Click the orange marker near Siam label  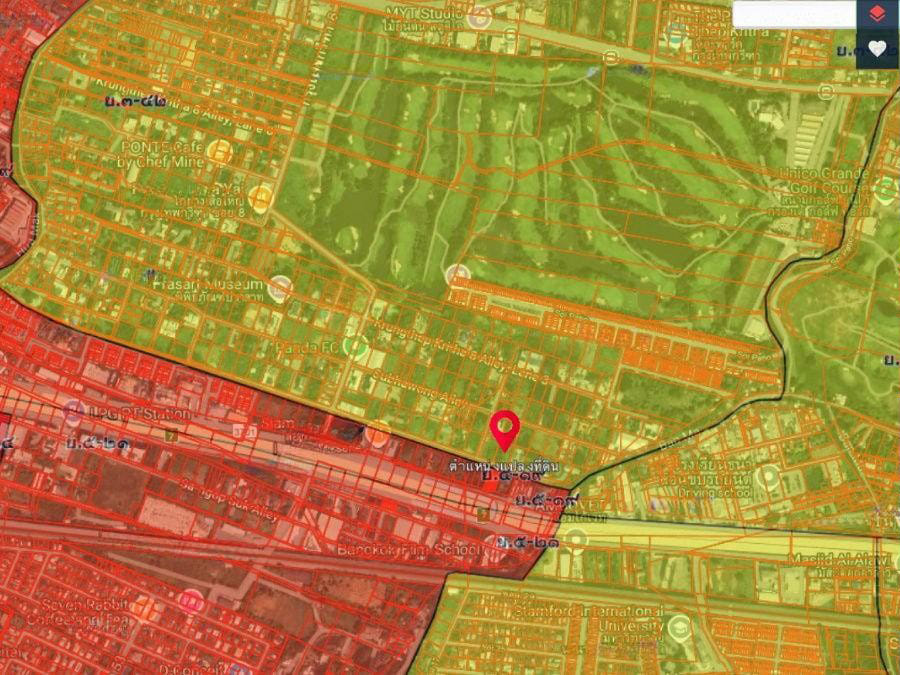click(377, 434)
